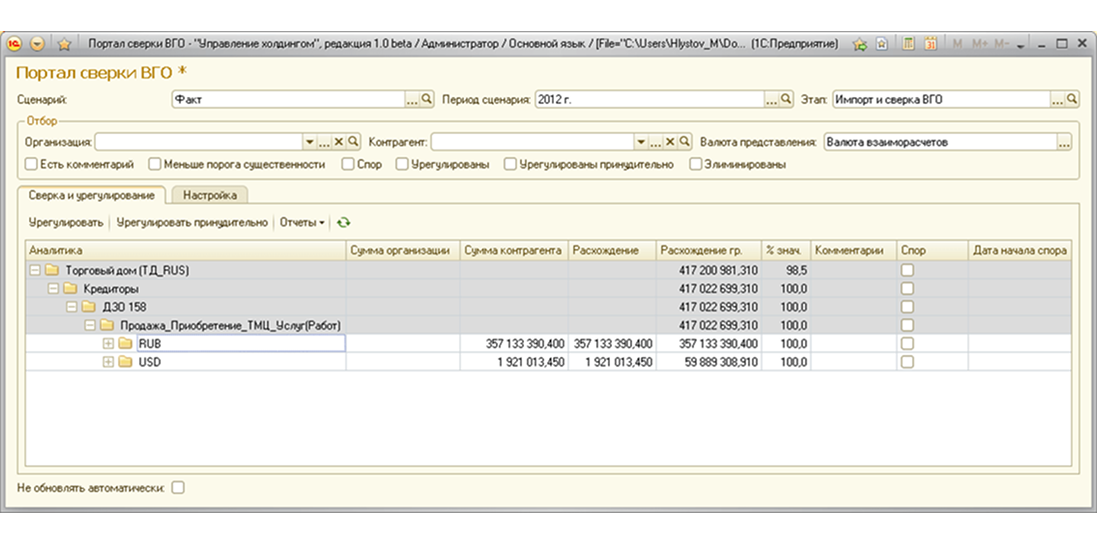Click the Урегулировать button

point(66,223)
